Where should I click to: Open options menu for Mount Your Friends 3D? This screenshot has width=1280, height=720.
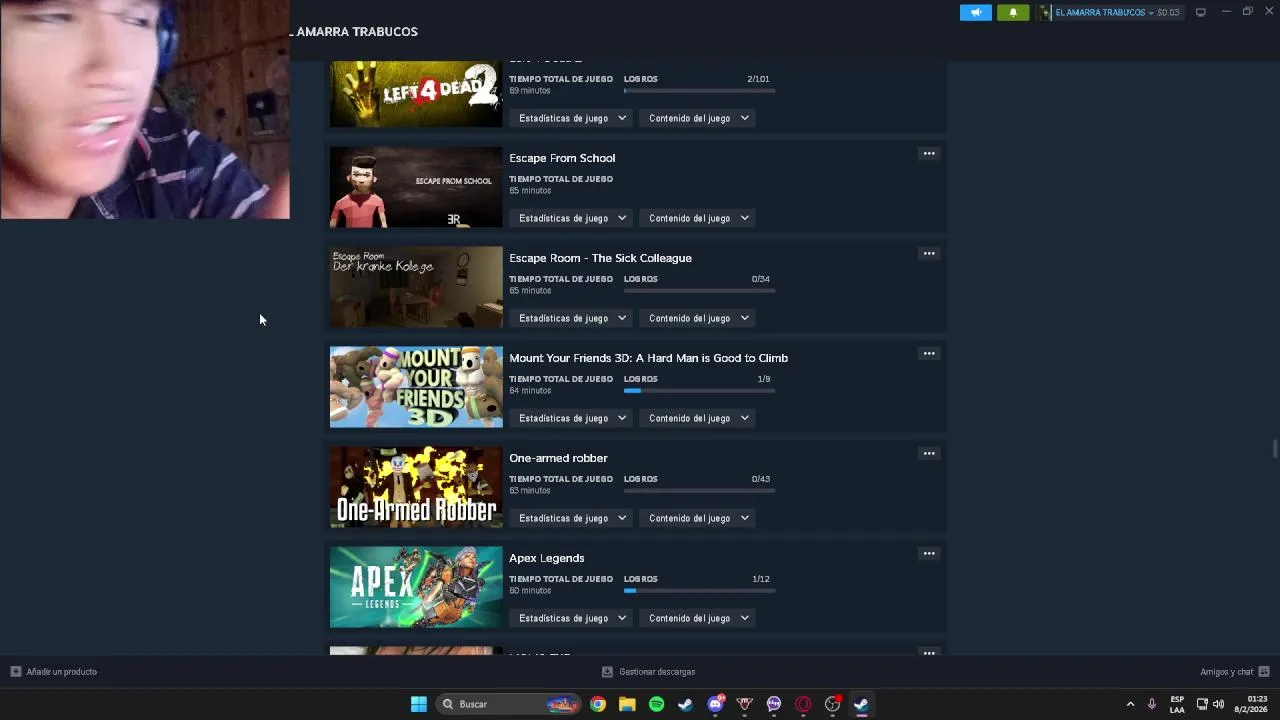[929, 353]
